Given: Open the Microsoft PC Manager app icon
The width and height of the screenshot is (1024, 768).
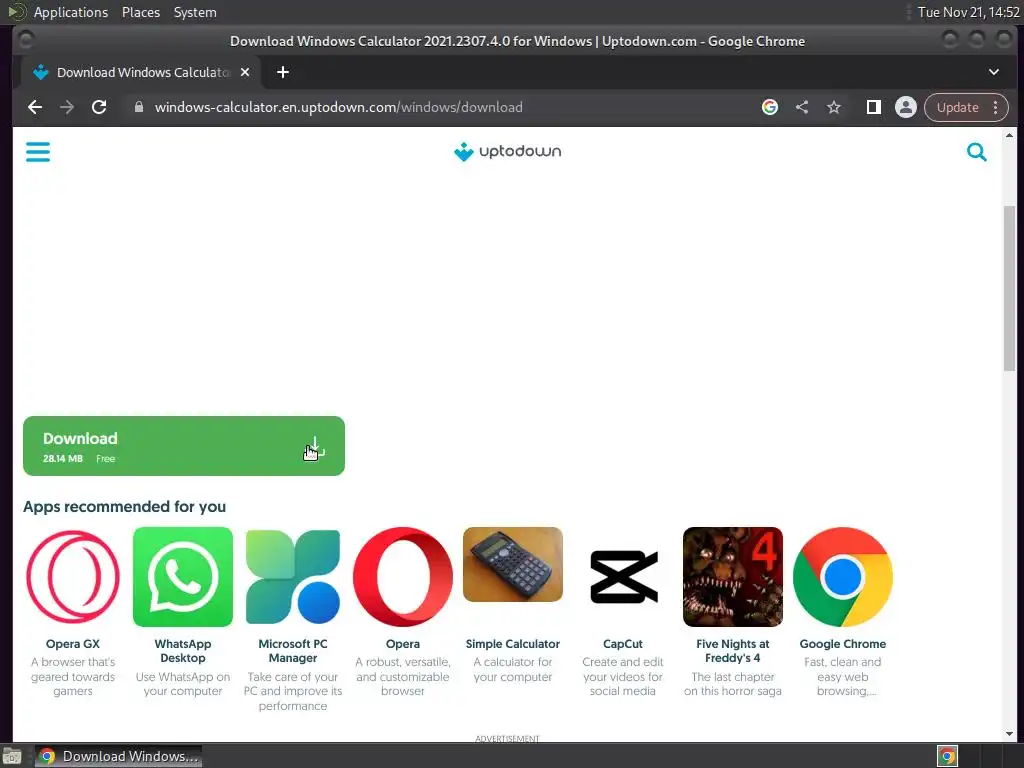Looking at the screenshot, I should (293, 577).
